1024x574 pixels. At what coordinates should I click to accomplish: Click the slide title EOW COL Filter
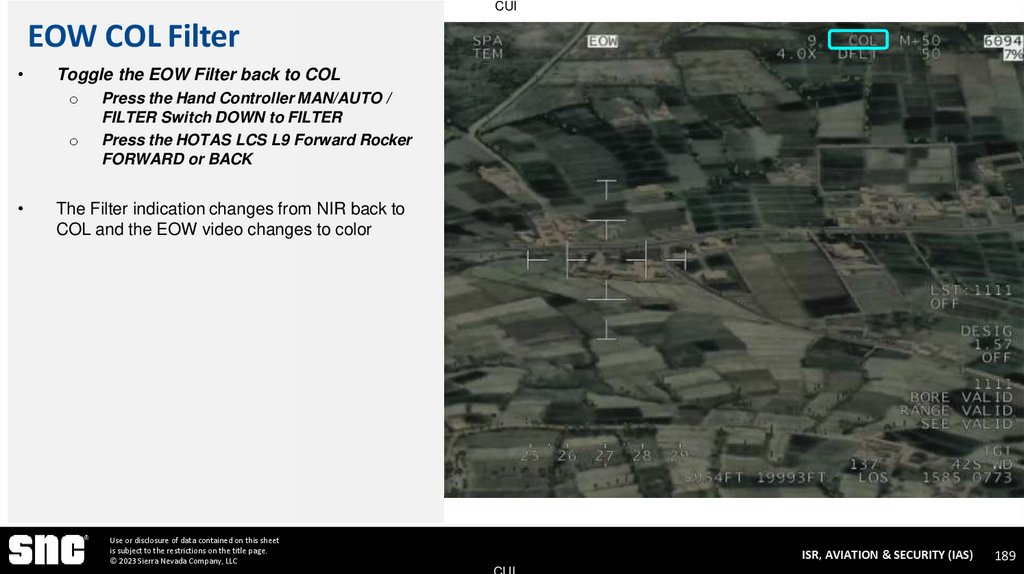point(133,36)
